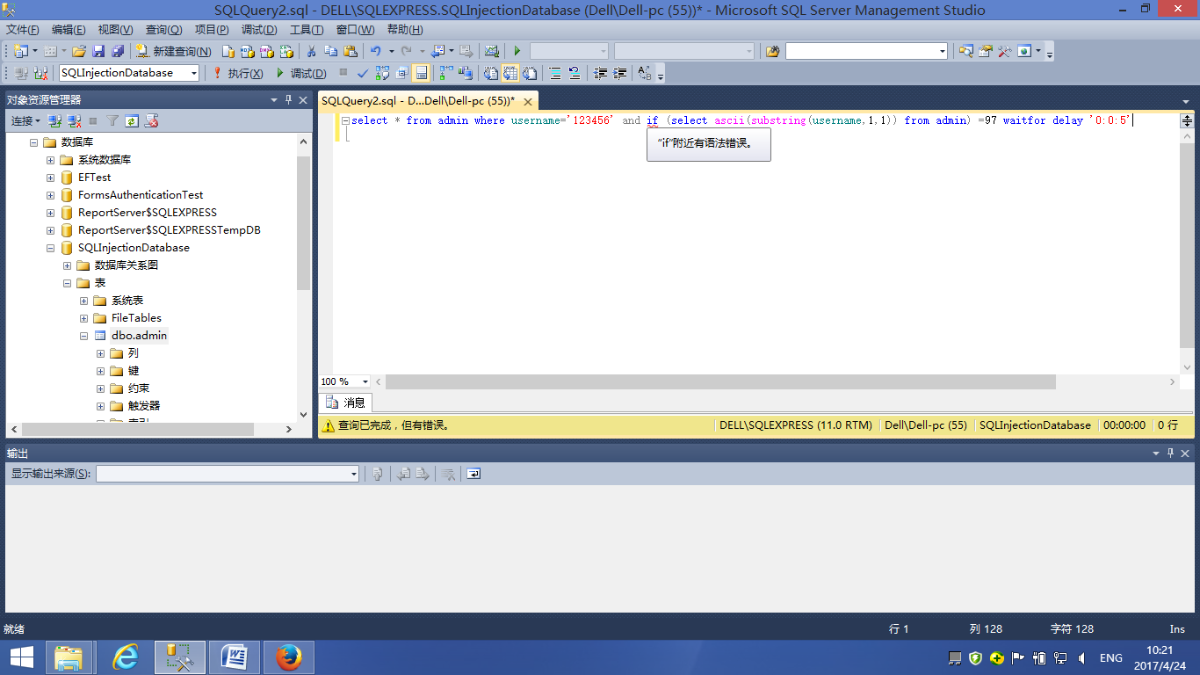Click the Paste clipboard icon
The height and width of the screenshot is (675, 1200).
tap(350, 50)
